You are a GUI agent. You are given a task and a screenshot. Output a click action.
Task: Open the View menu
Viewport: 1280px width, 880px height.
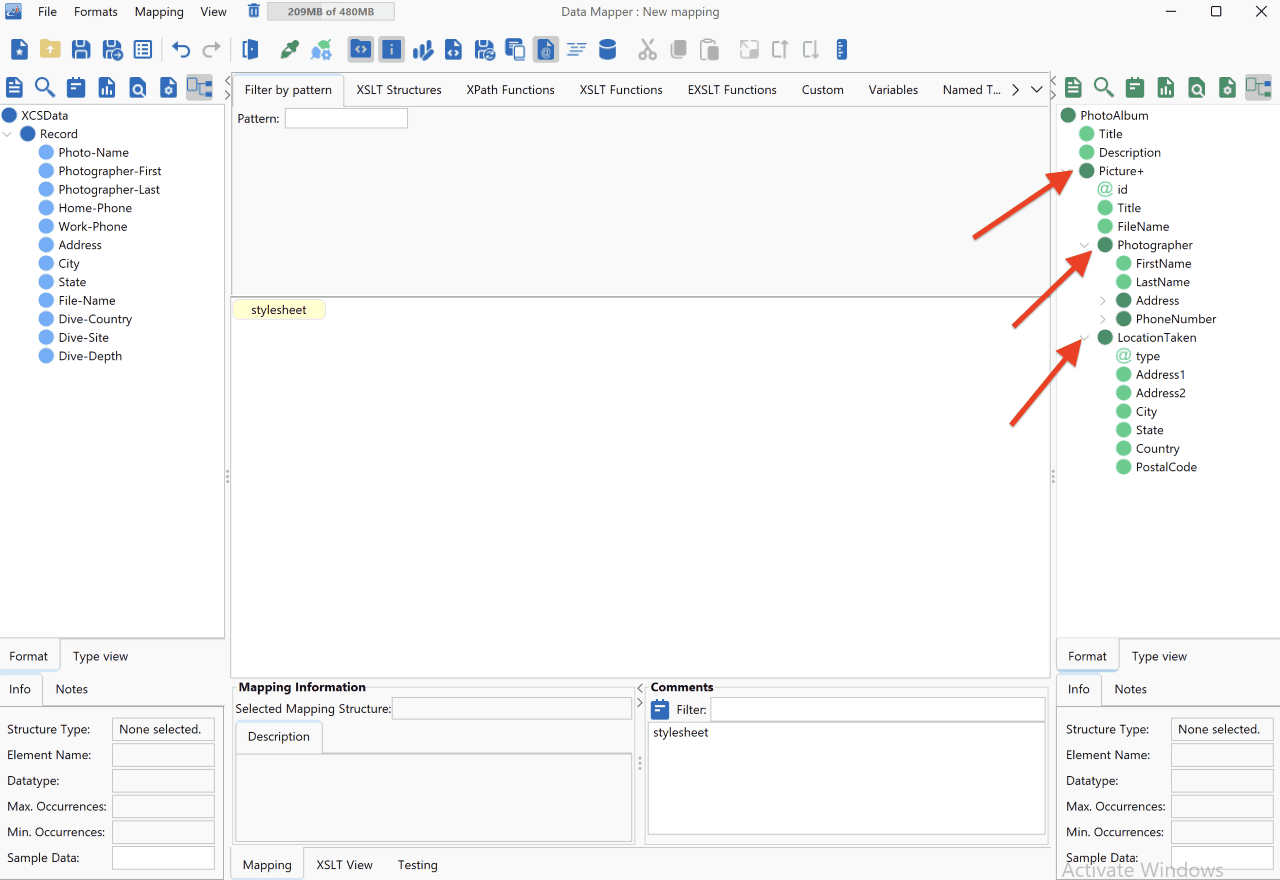(x=214, y=12)
